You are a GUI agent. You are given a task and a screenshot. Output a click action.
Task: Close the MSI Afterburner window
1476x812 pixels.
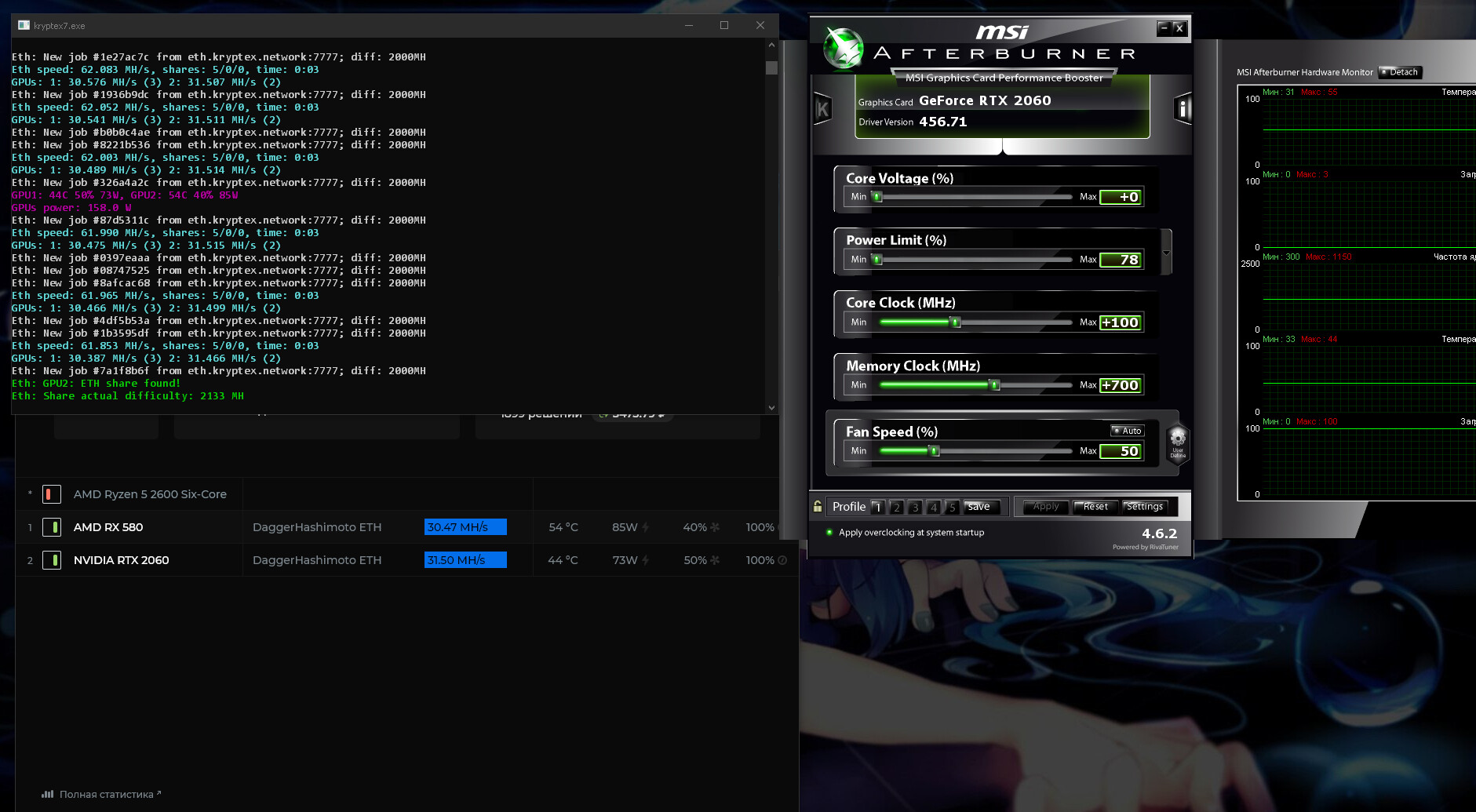(1179, 28)
